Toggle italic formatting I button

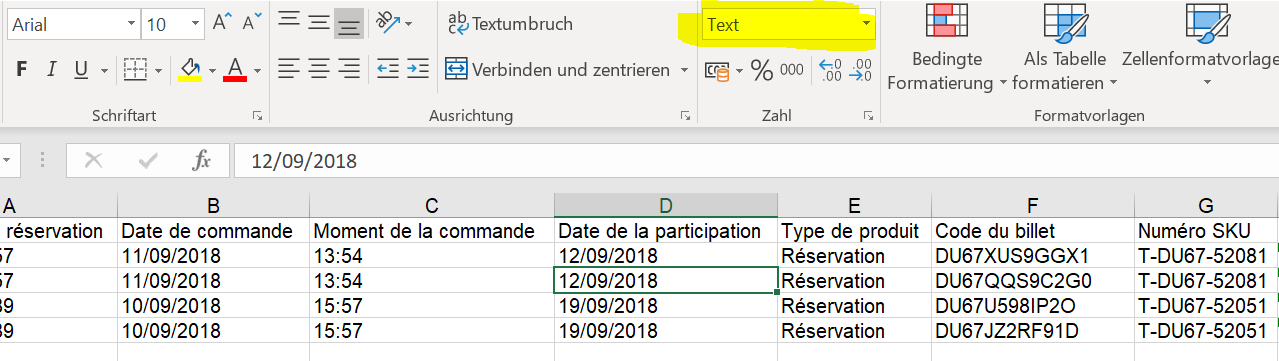[x=51, y=69]
